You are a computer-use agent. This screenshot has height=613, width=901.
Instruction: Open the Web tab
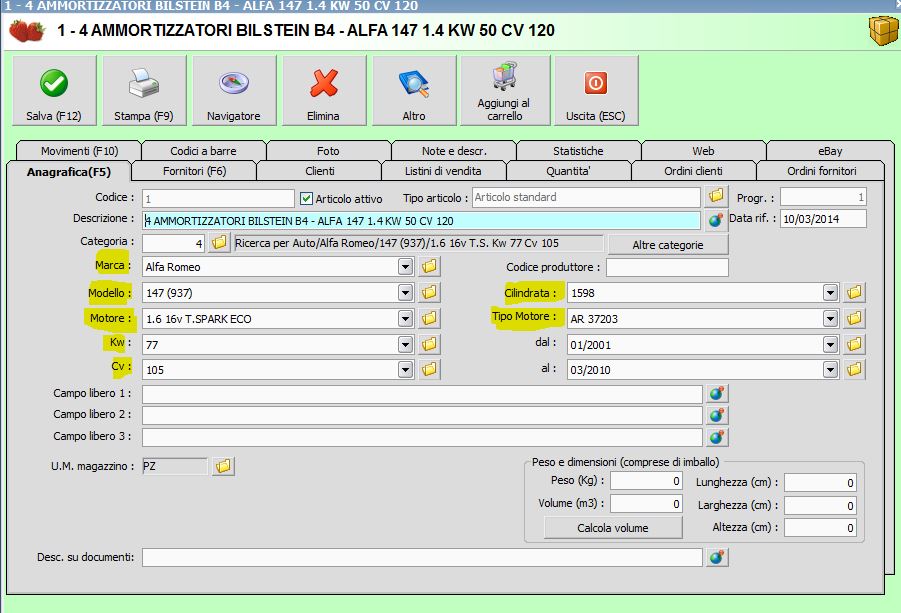coord(703,151)
